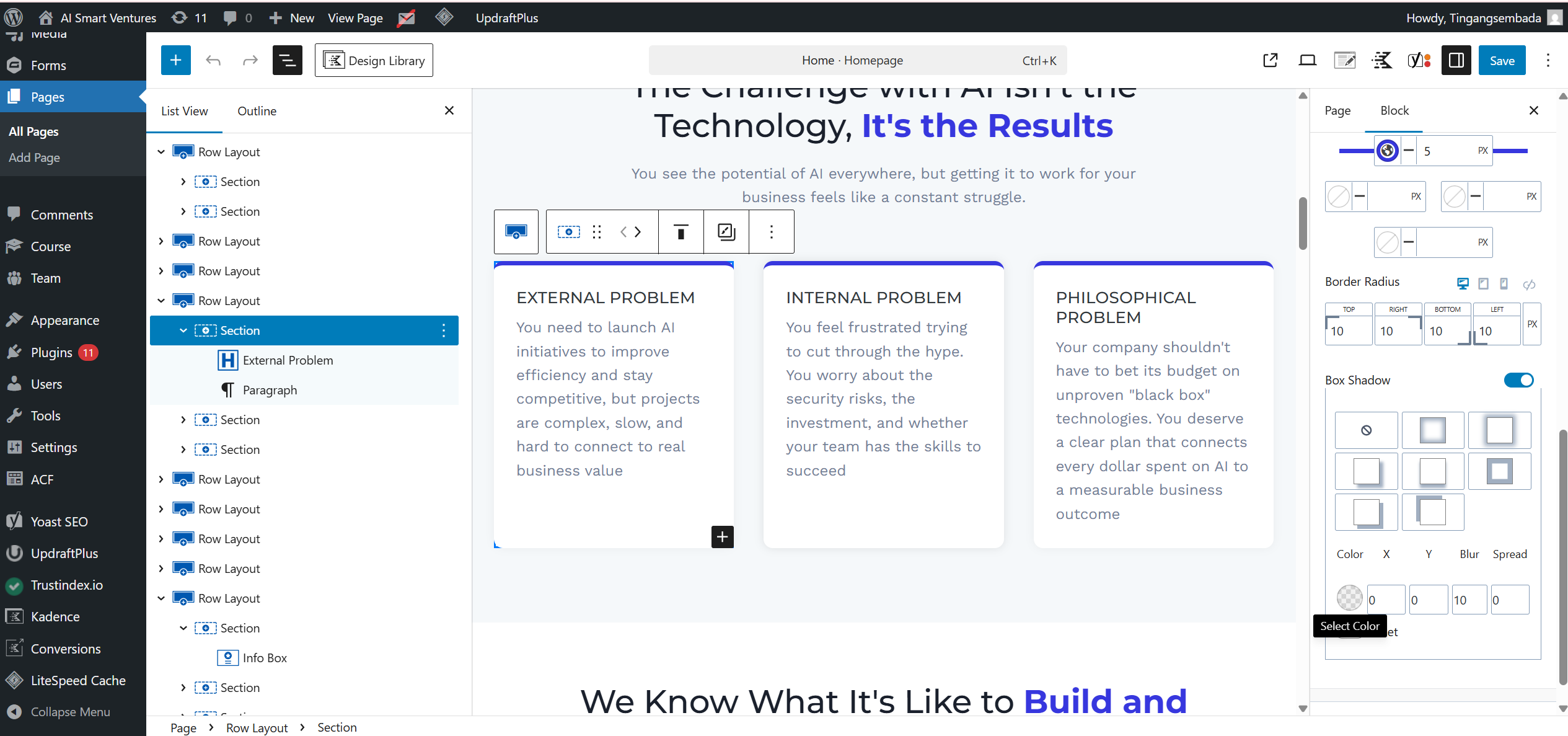Unlink the border radius values

(x=1529, y=284)
